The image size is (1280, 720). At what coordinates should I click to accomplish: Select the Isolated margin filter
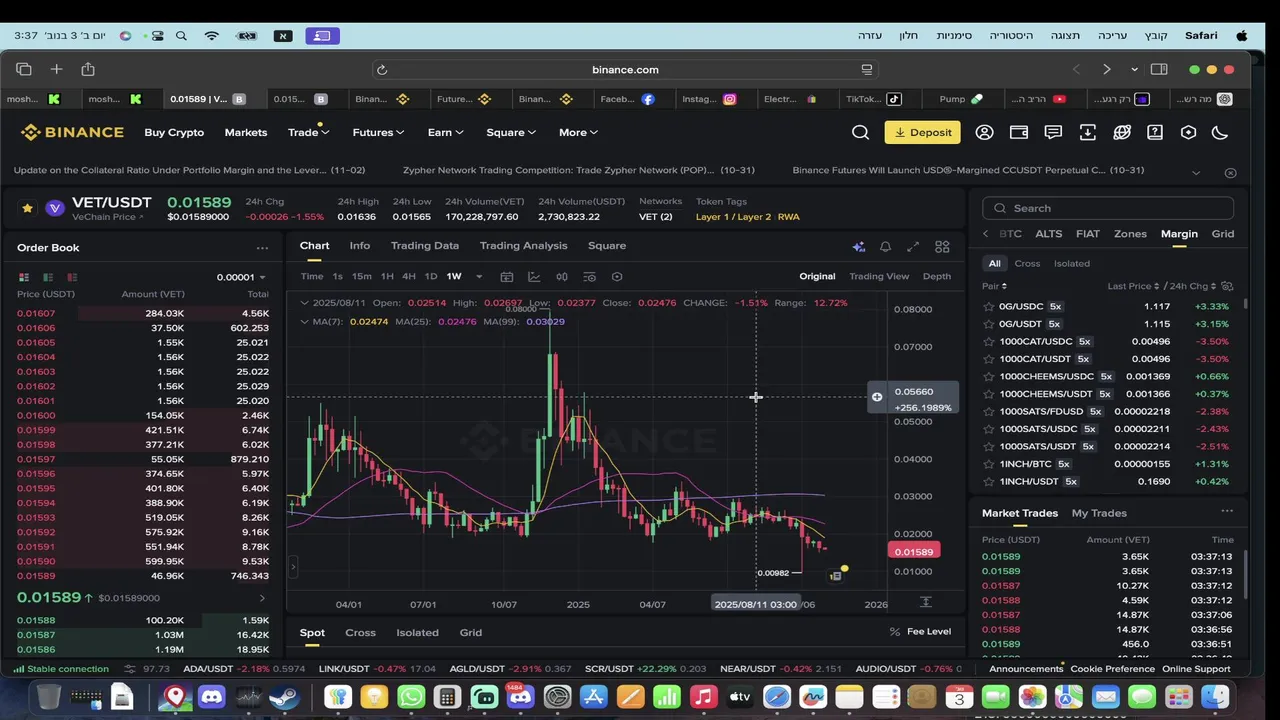pyautogui.click(x=1072, y=264)
